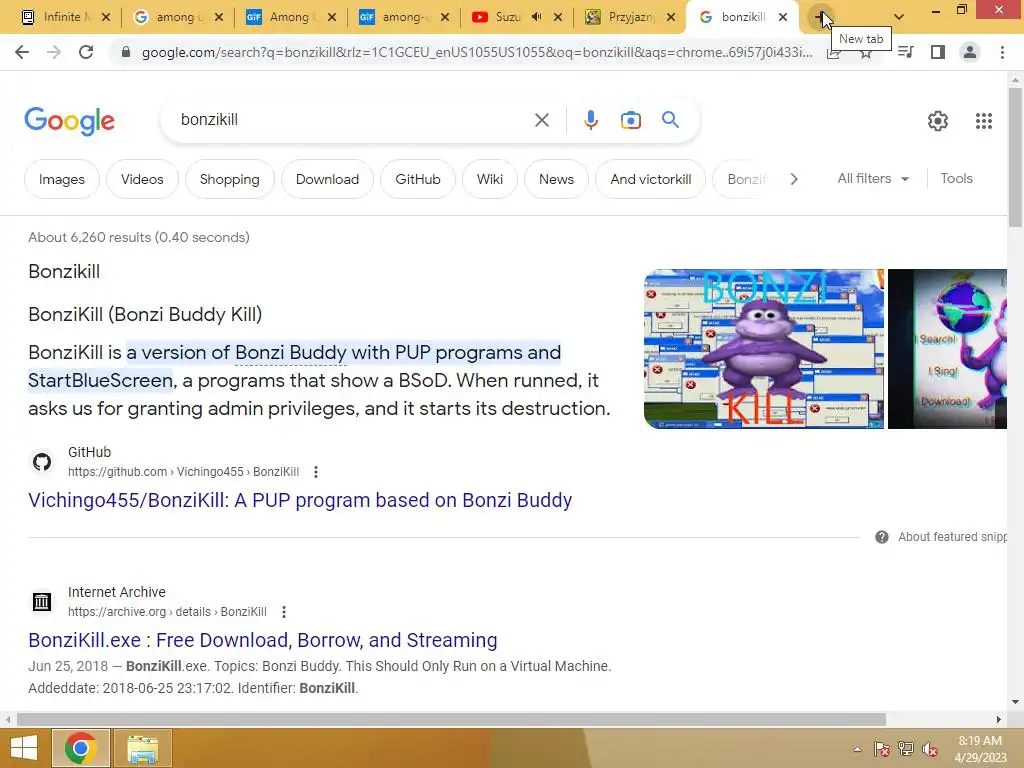1024x768 pixels.
Task: Select the Wiki filter chip
Action: 490,179
